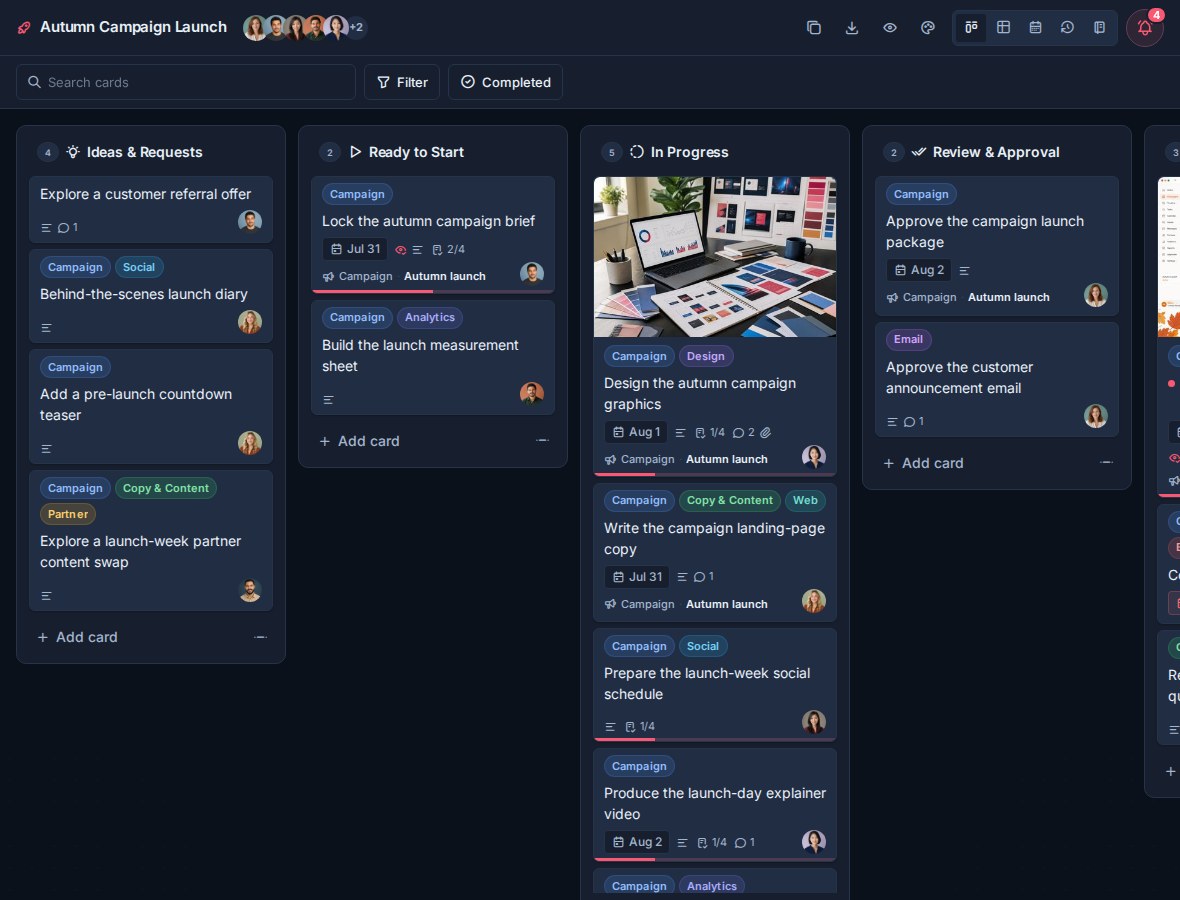The height and width of the screenshot is (900, 1180).
Task: Click the Partner label on content swap card
Action: click(68, 514)
